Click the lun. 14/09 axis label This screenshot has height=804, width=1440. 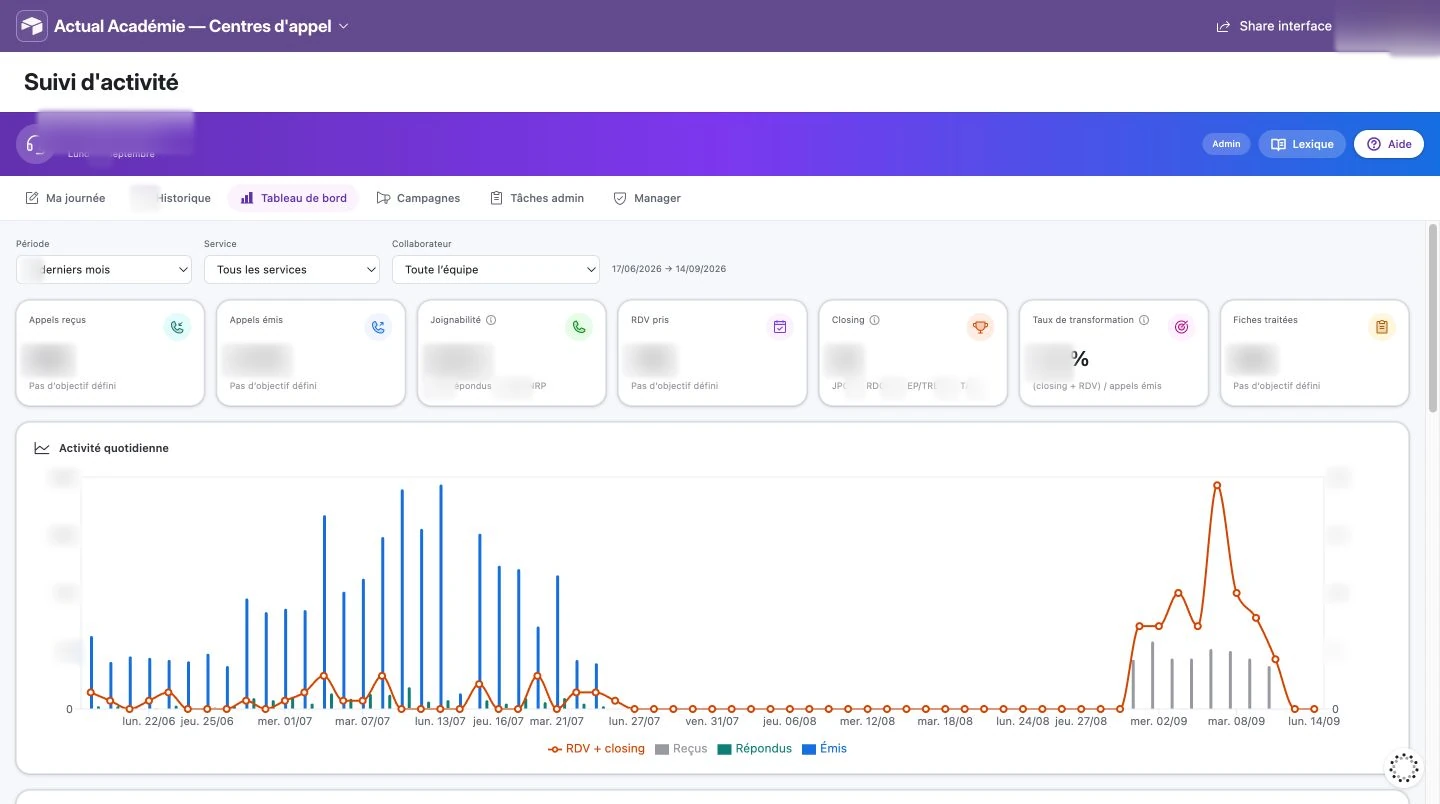pyautogui.click(x=1314, y=721)
